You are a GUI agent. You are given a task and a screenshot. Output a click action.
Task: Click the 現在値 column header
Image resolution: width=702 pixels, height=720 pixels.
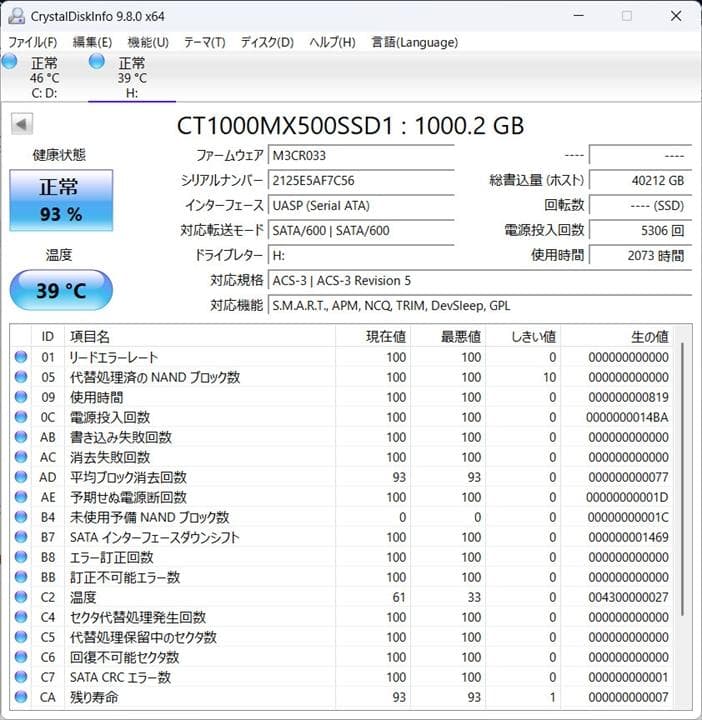click(x=373, y=337)
